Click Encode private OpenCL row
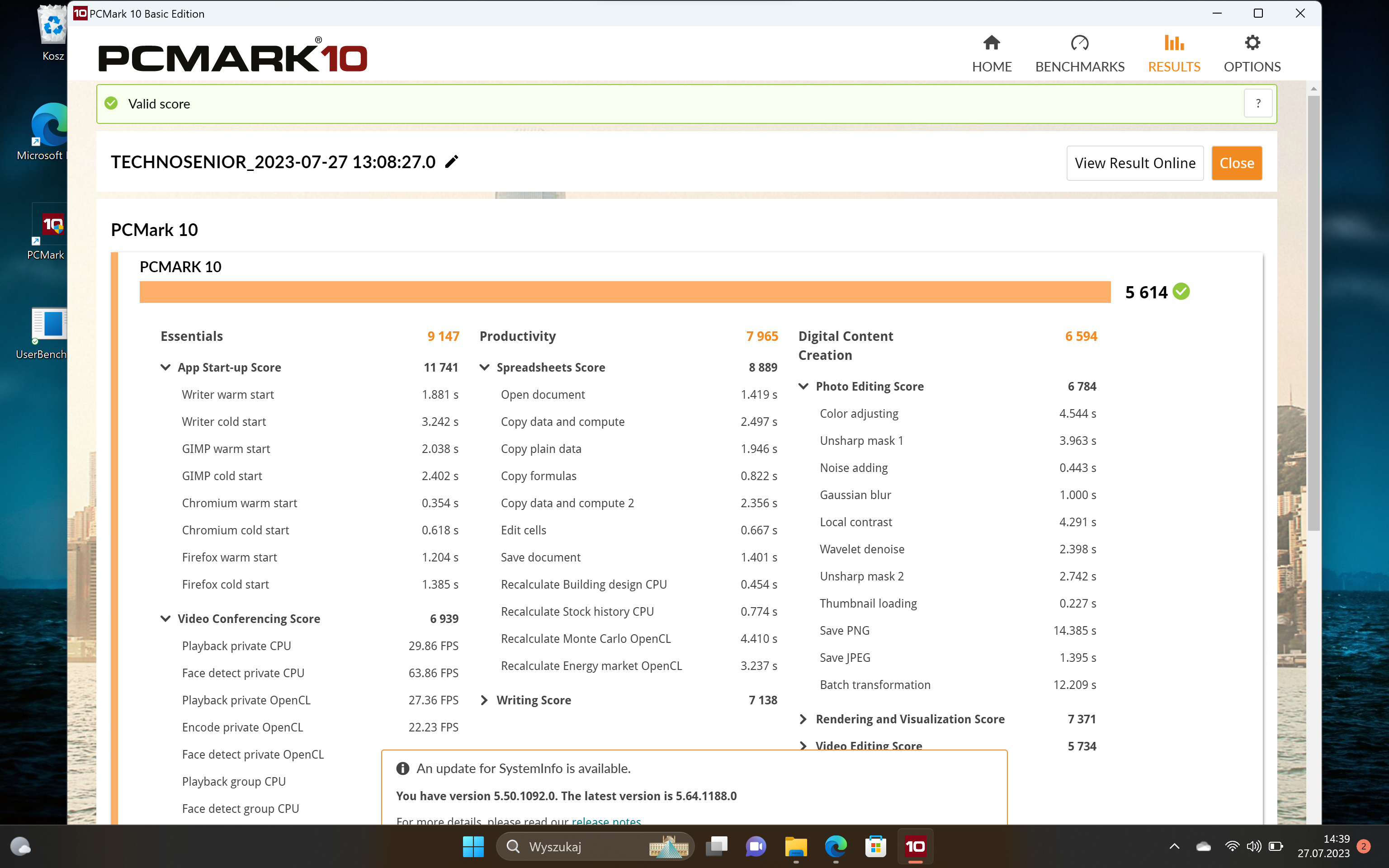This screenshot has width=1389, height=868. coord(320,727)
